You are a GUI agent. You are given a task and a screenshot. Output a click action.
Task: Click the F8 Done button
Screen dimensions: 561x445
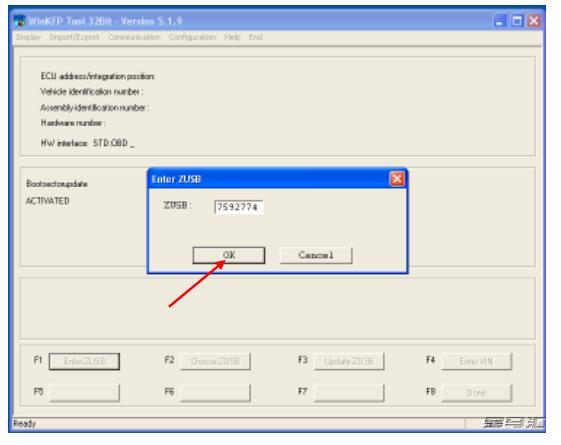[x=477, y=393]
